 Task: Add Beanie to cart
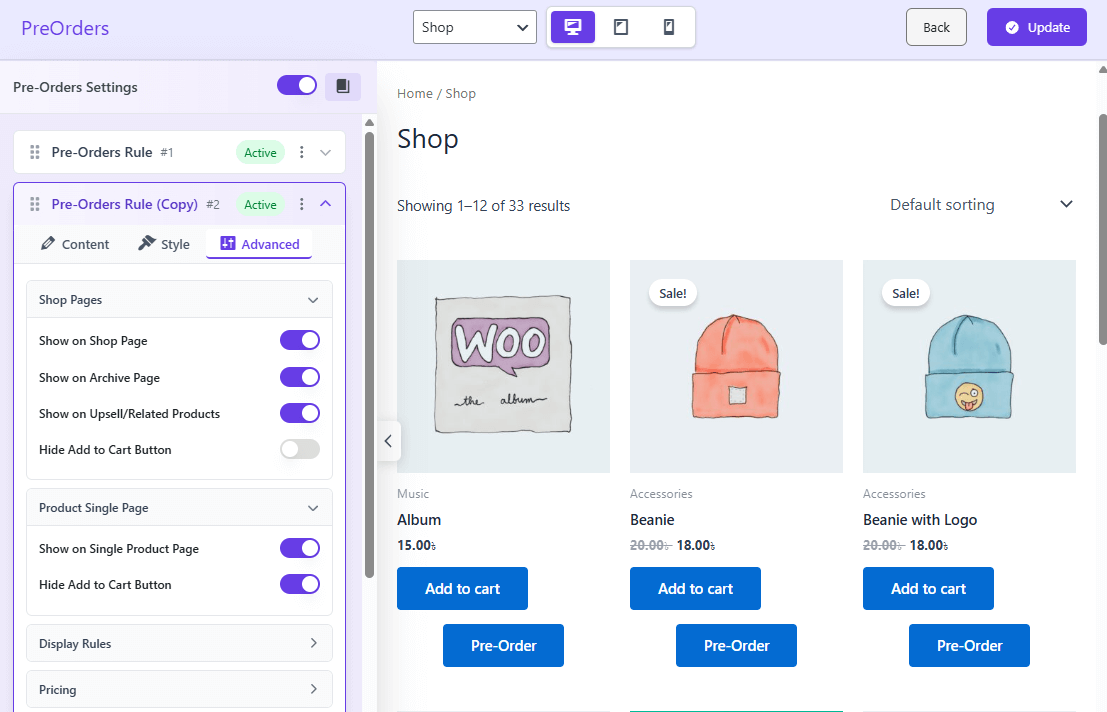695,589
